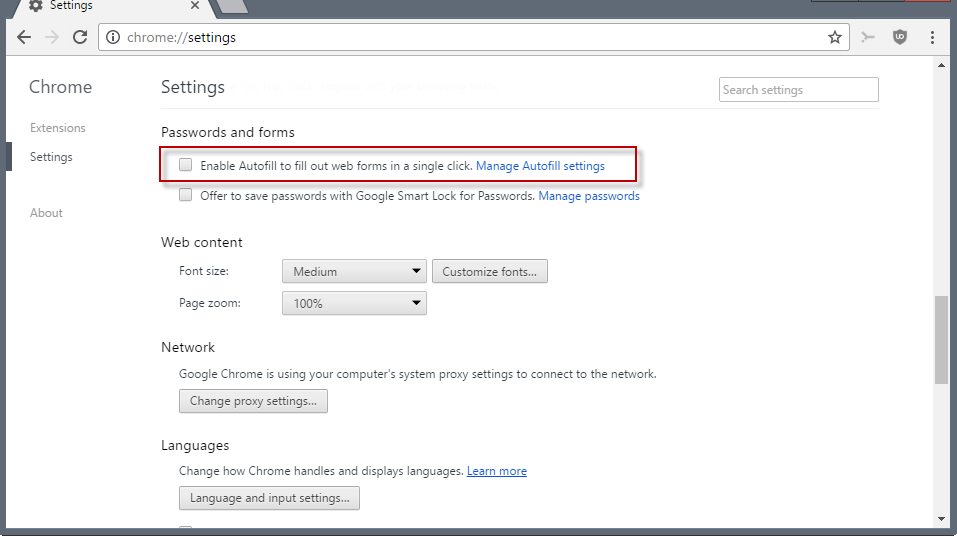Click the Network heading
This screenshot has width=957, height=537.
pos(188,347)
